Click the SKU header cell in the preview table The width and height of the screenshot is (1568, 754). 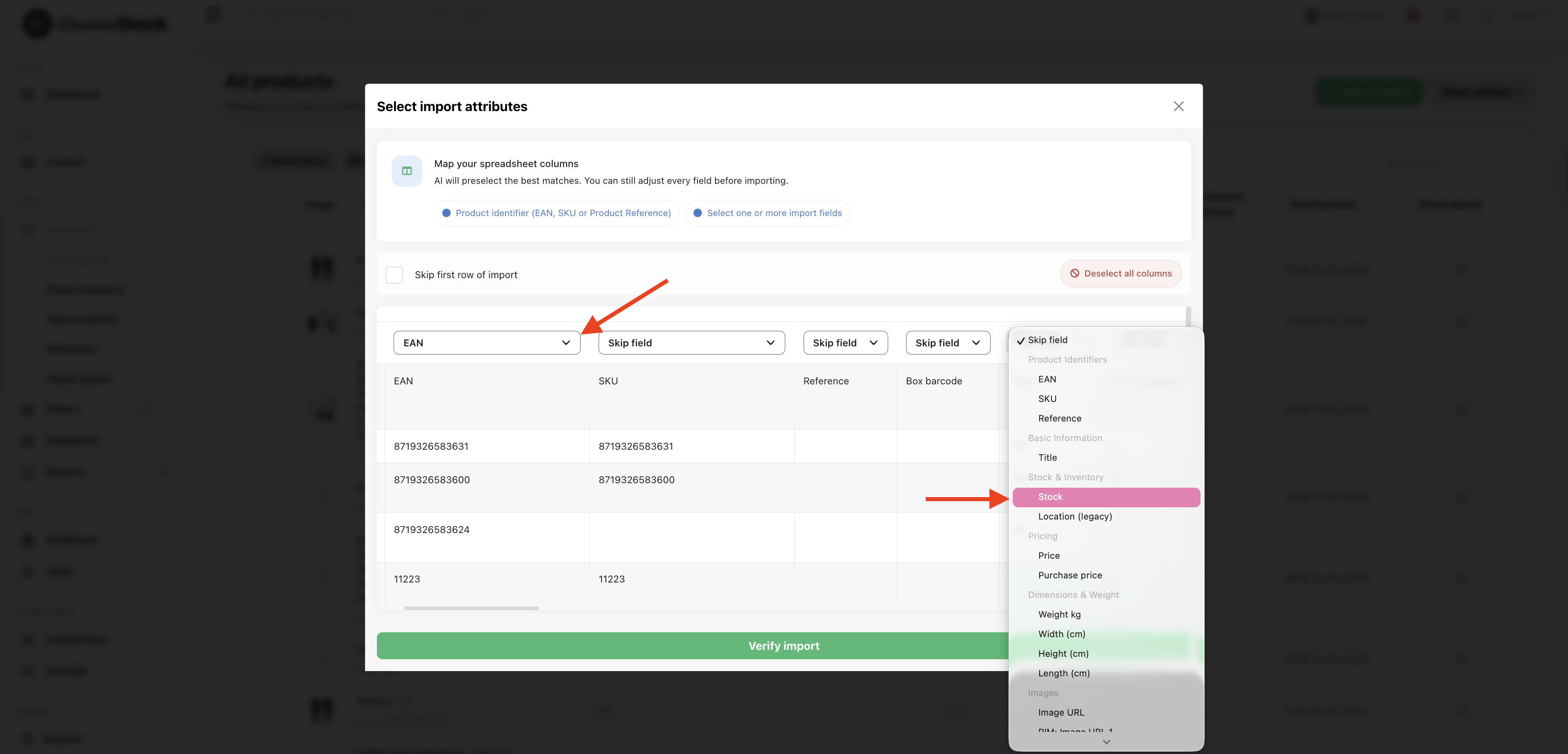691,397
